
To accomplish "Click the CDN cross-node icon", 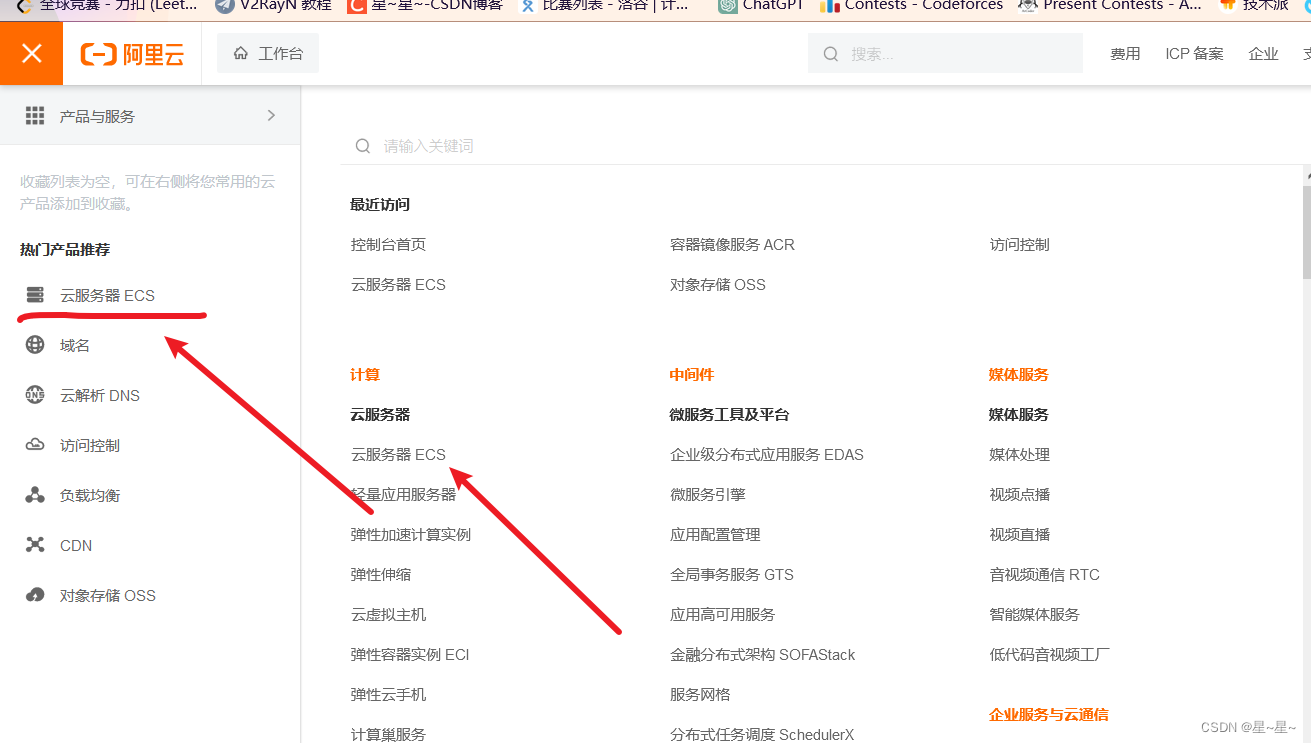I will 35,545.
